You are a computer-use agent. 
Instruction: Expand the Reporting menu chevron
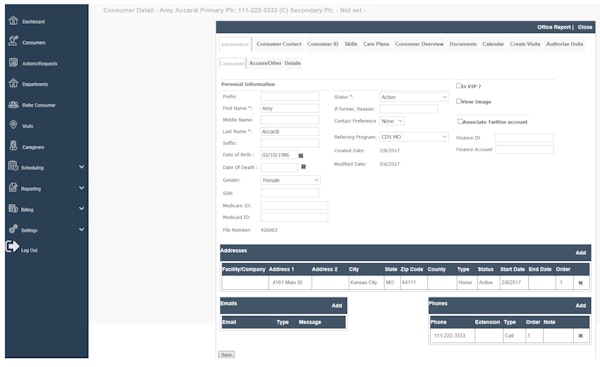pos(82,188)
